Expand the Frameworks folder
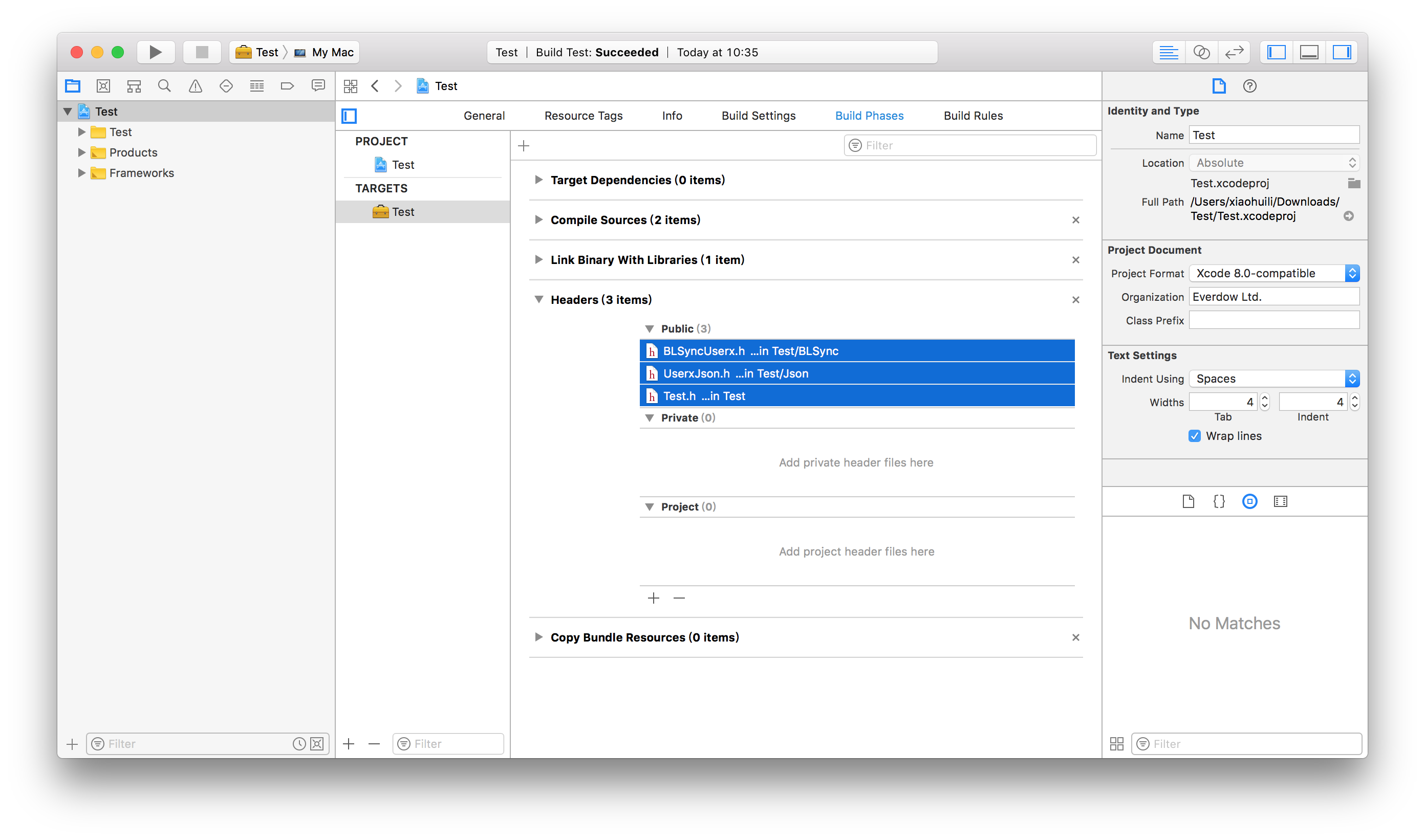1425x840 pixels. click(x=81, y=172)
